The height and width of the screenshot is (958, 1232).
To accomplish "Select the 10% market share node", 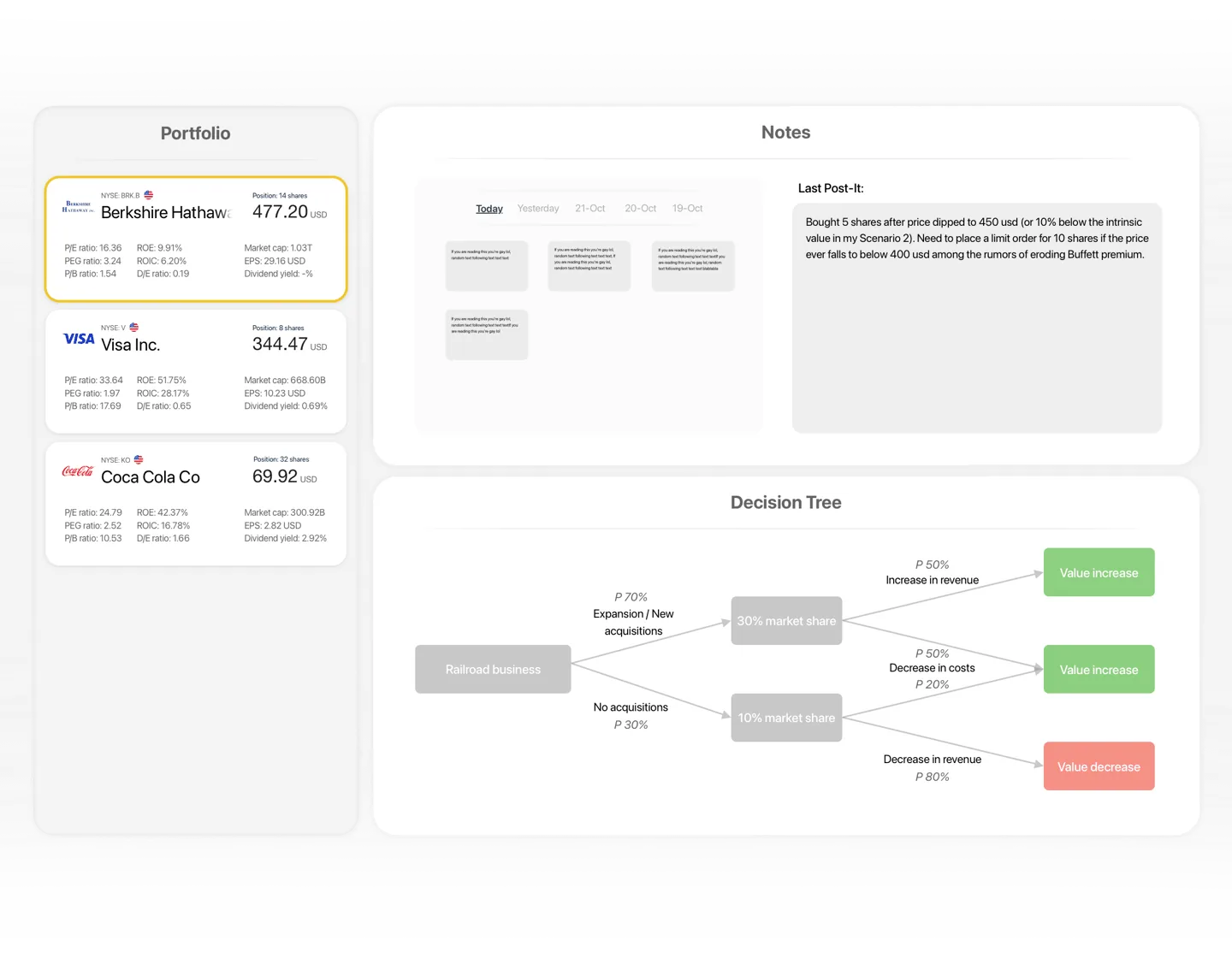I will [787, 718].
